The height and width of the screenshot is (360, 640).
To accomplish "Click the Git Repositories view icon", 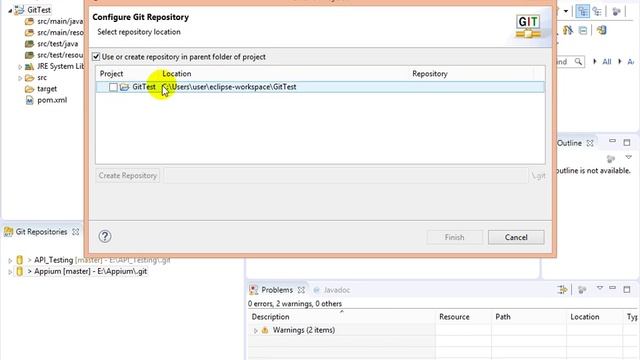I will (x=8, y=232).
